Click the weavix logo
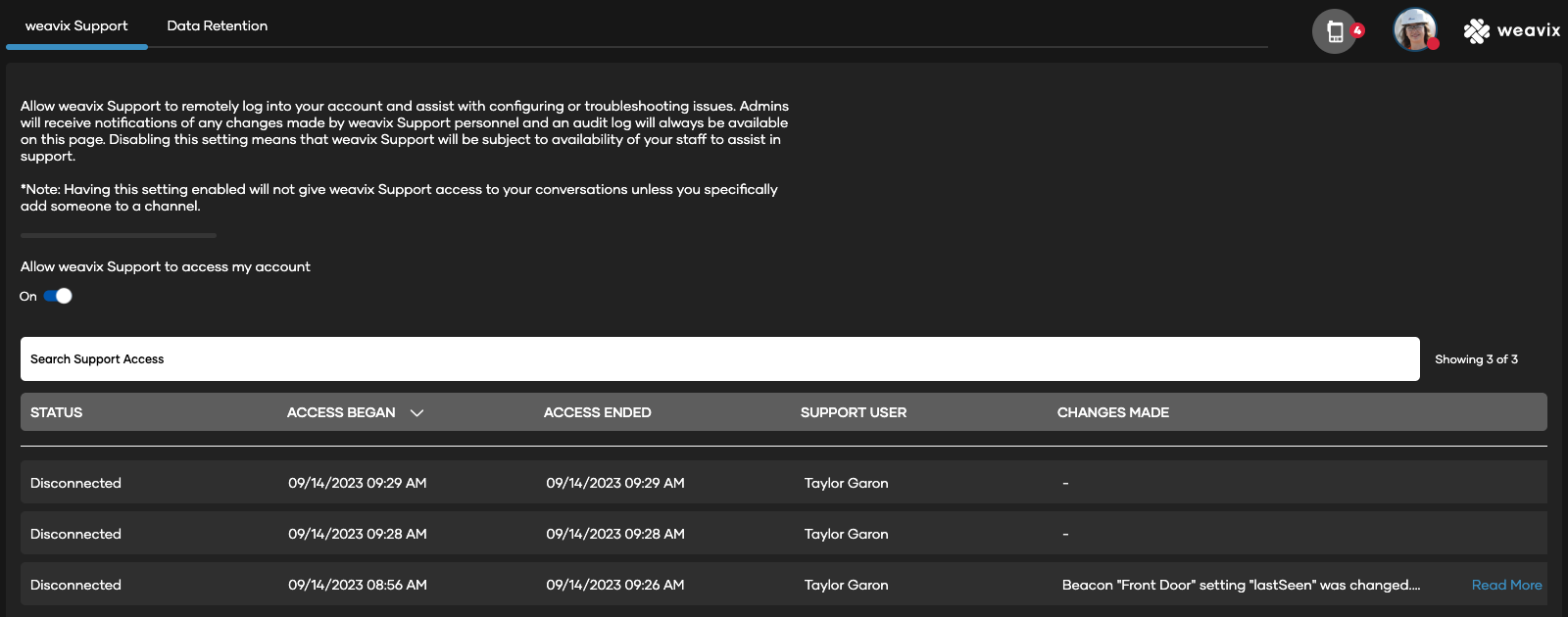The height and width of the screenshot is (617, 1568). click(1512, 31)
